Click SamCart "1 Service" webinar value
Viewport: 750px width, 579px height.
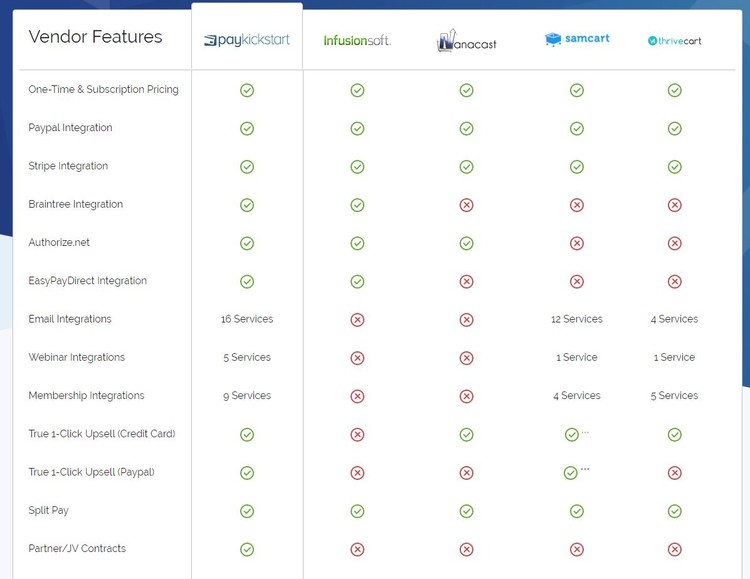coord(577,357)
